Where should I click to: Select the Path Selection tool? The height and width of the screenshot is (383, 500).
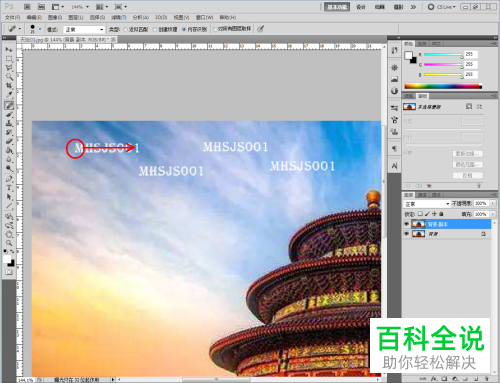point(9,197)
